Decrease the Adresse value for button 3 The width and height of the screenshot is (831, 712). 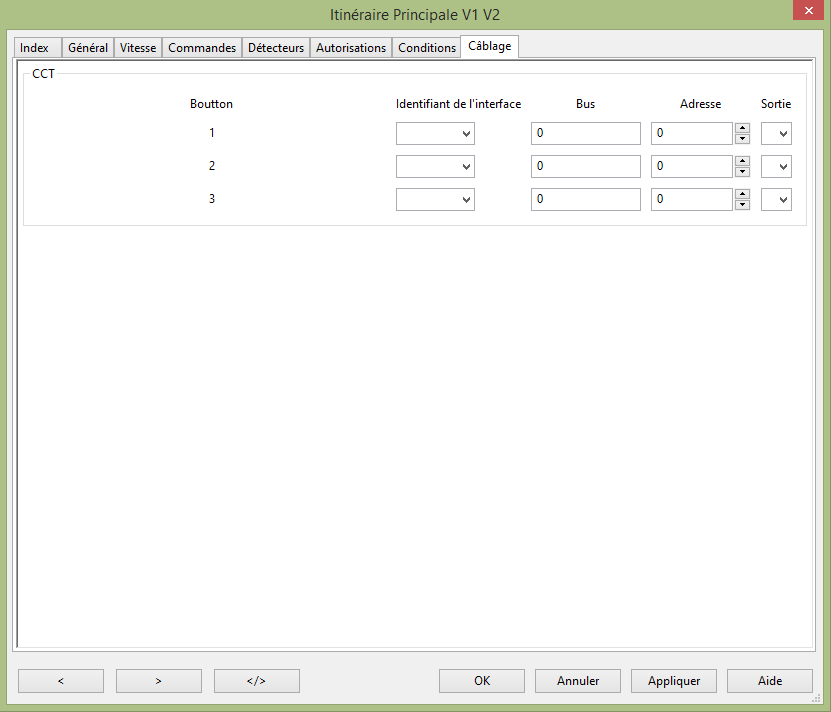(742, 205)
